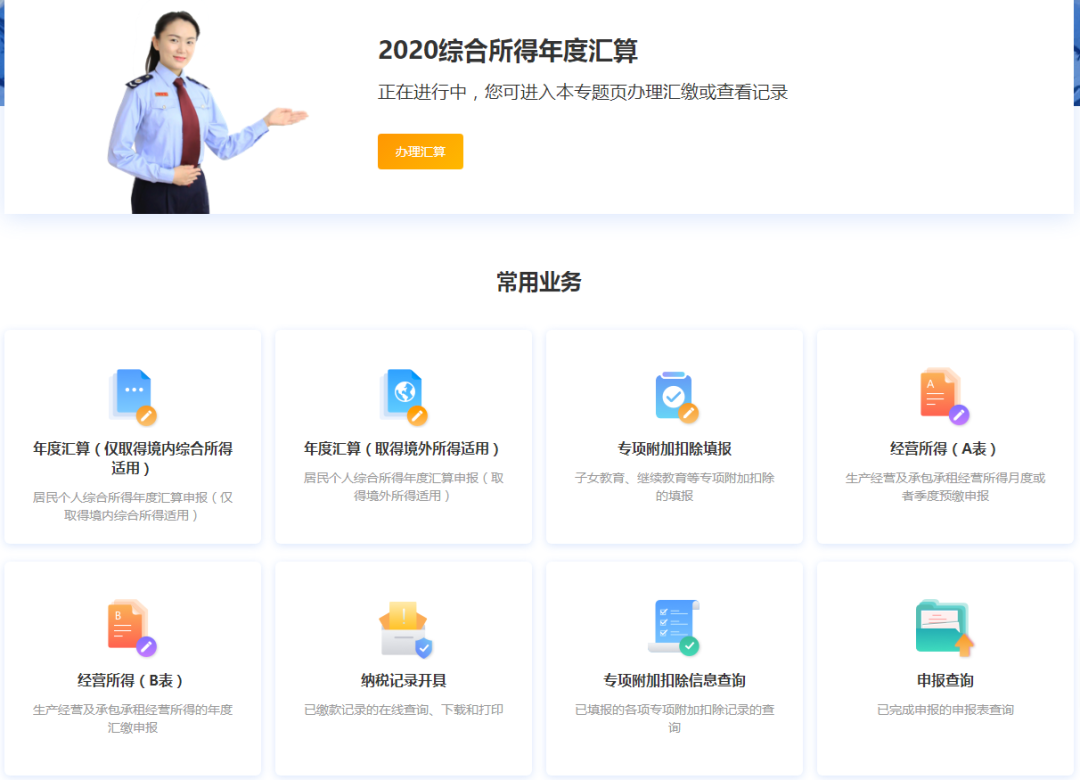Screen dimensions: 1080x780
Task: Open 年度汇算（仅取得境内综合所得适用）card
Action: (133, 437)
